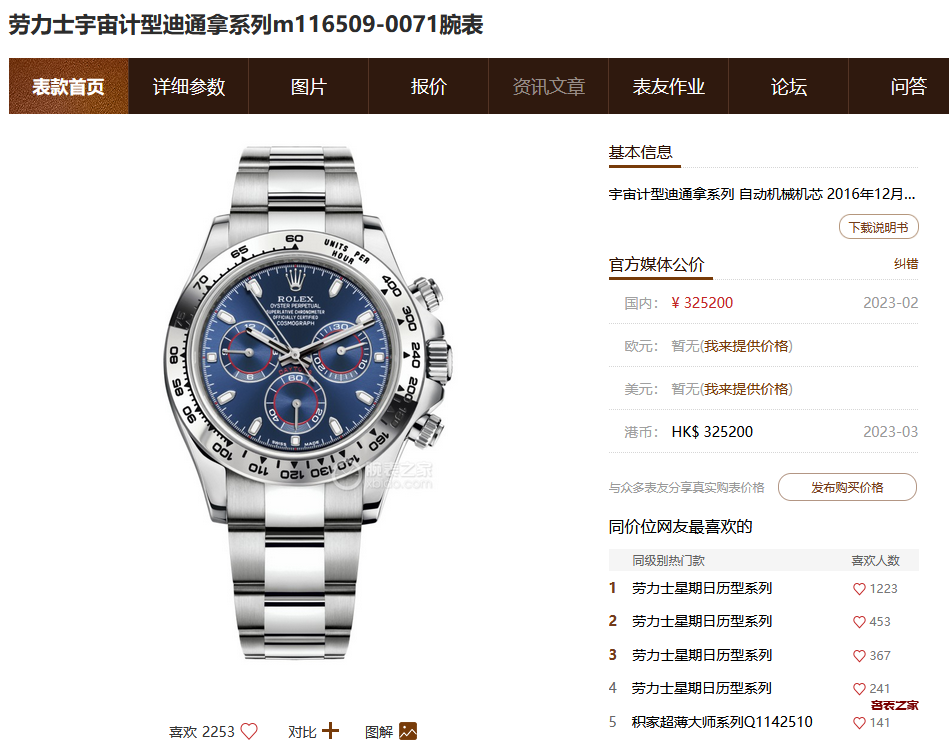
Task: Click the heart icon beside 1223 likes
Action: point(859,589)
